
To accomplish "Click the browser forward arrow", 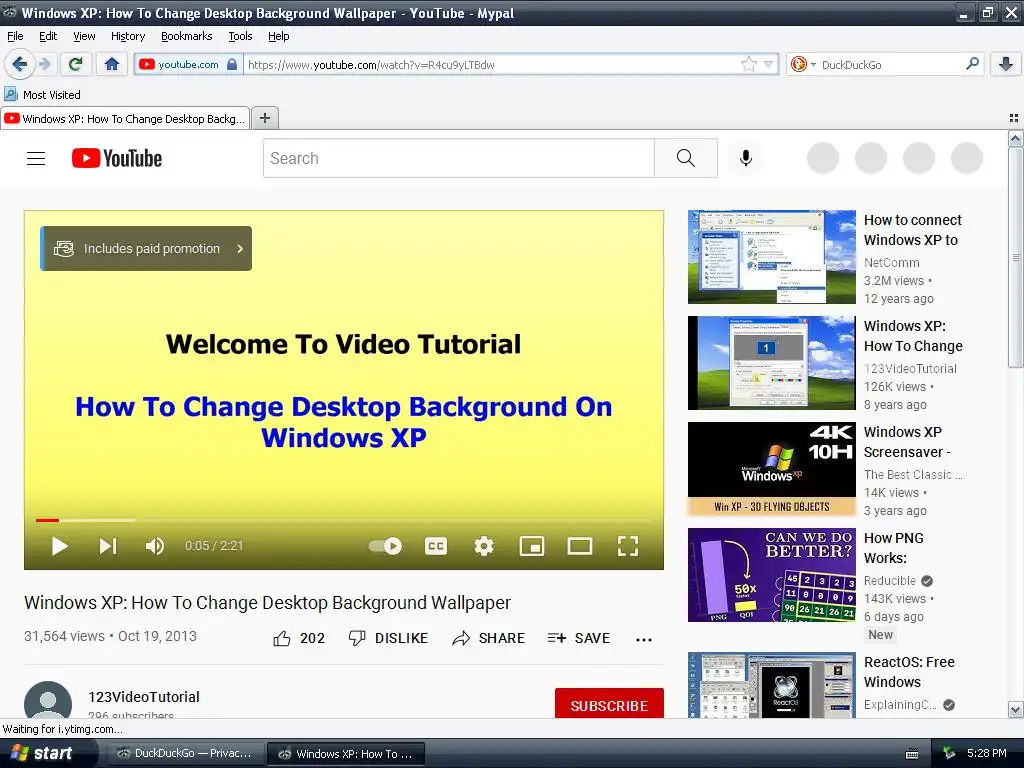I will [x=44, y=64].
